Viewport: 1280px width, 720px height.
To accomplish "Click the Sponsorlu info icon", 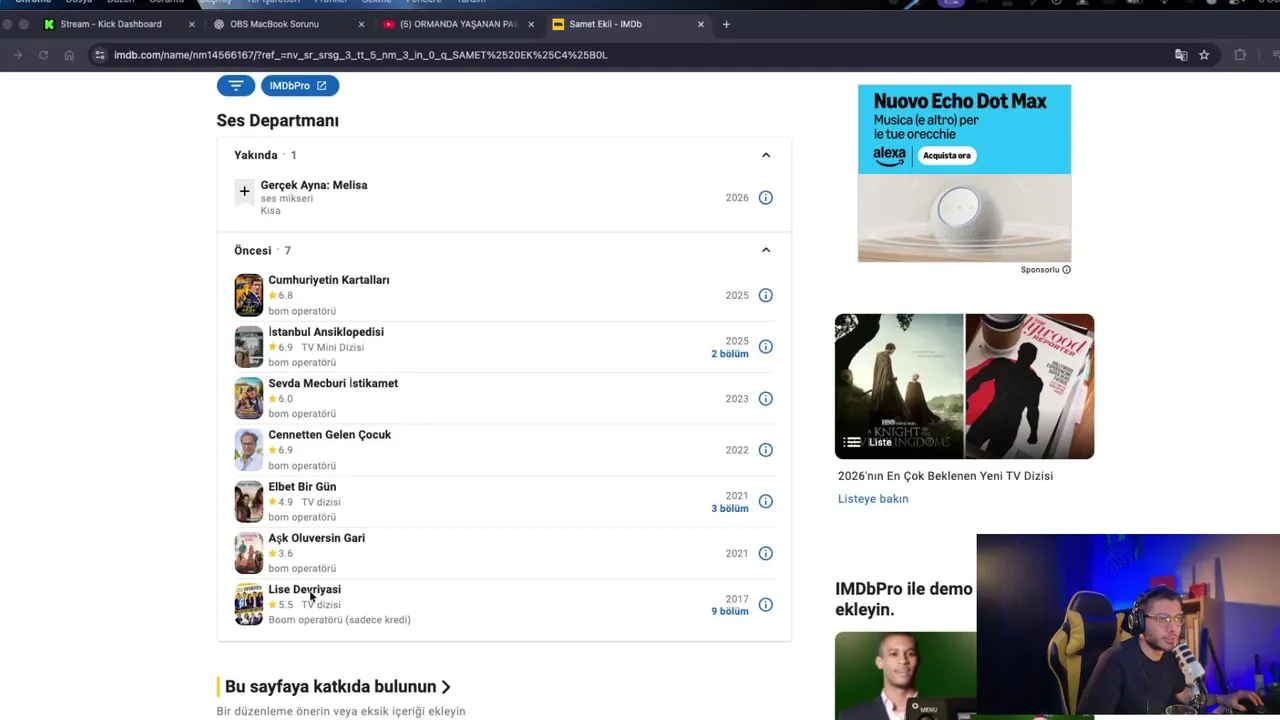I will point(1066,270).
